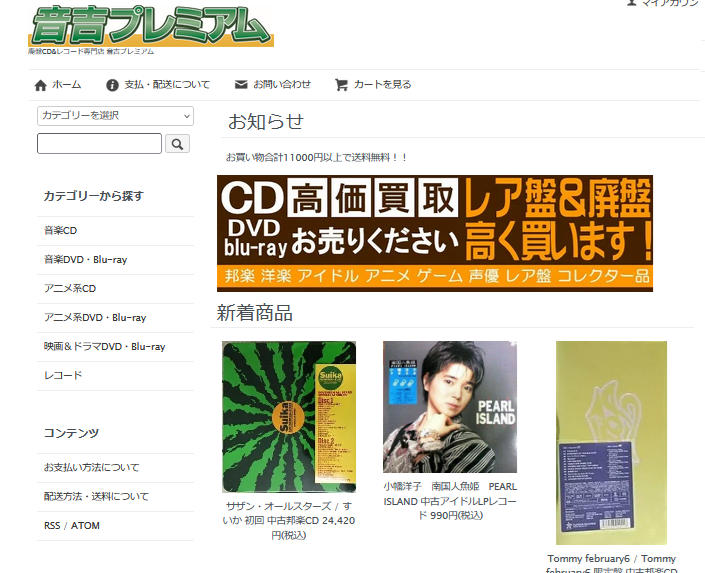Go to アニメ系DVD・Blu-ray category

(95, 318)
